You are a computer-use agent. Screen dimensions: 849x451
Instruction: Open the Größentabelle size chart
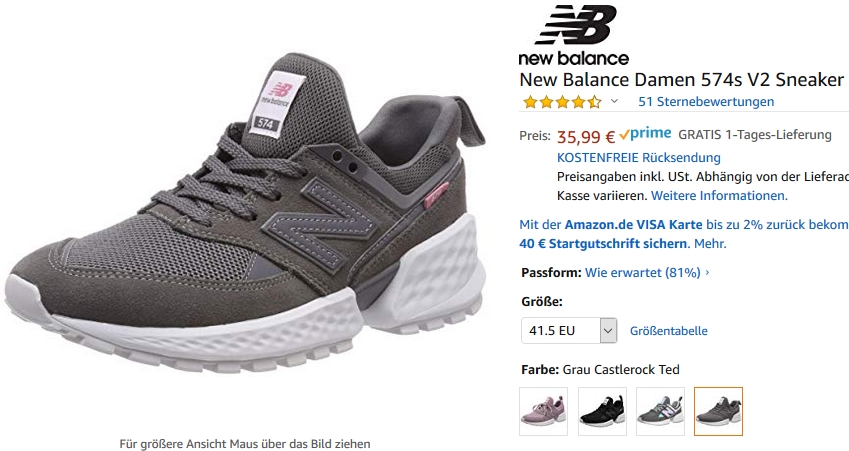click(669, 331)
